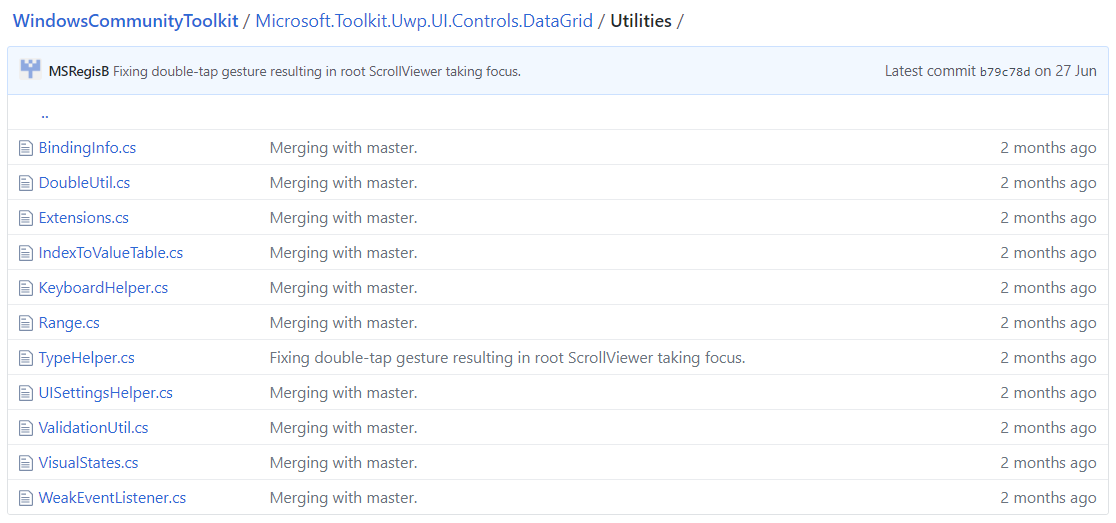Click the 'Utilities' current folder name
The width and height of the screenshot is (1116, 523).
[641, 21]
